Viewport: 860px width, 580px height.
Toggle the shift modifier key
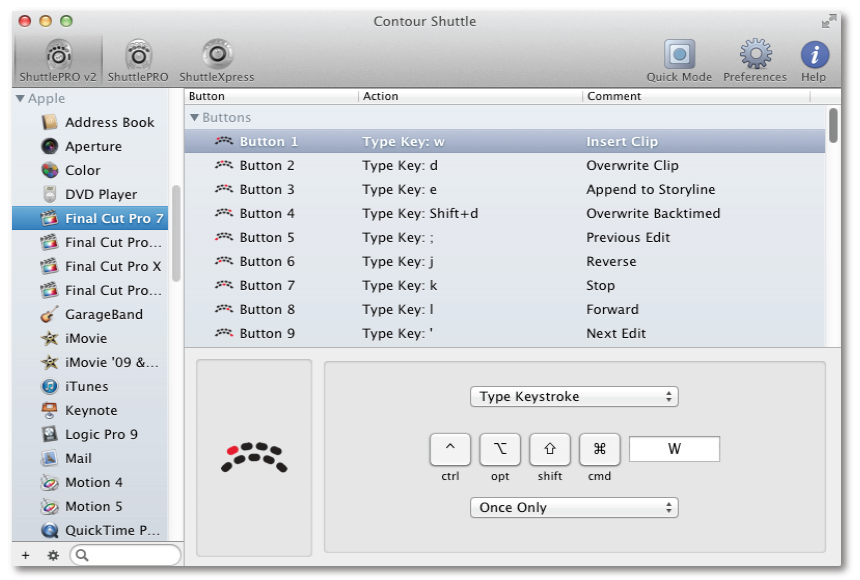(x=550, y=449)
